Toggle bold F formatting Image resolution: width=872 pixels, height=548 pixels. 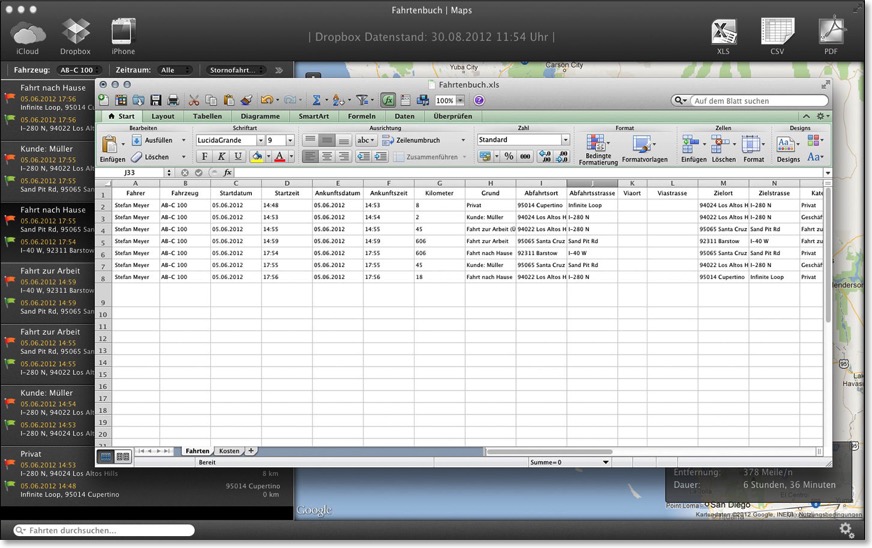click(x=205, y=156)
